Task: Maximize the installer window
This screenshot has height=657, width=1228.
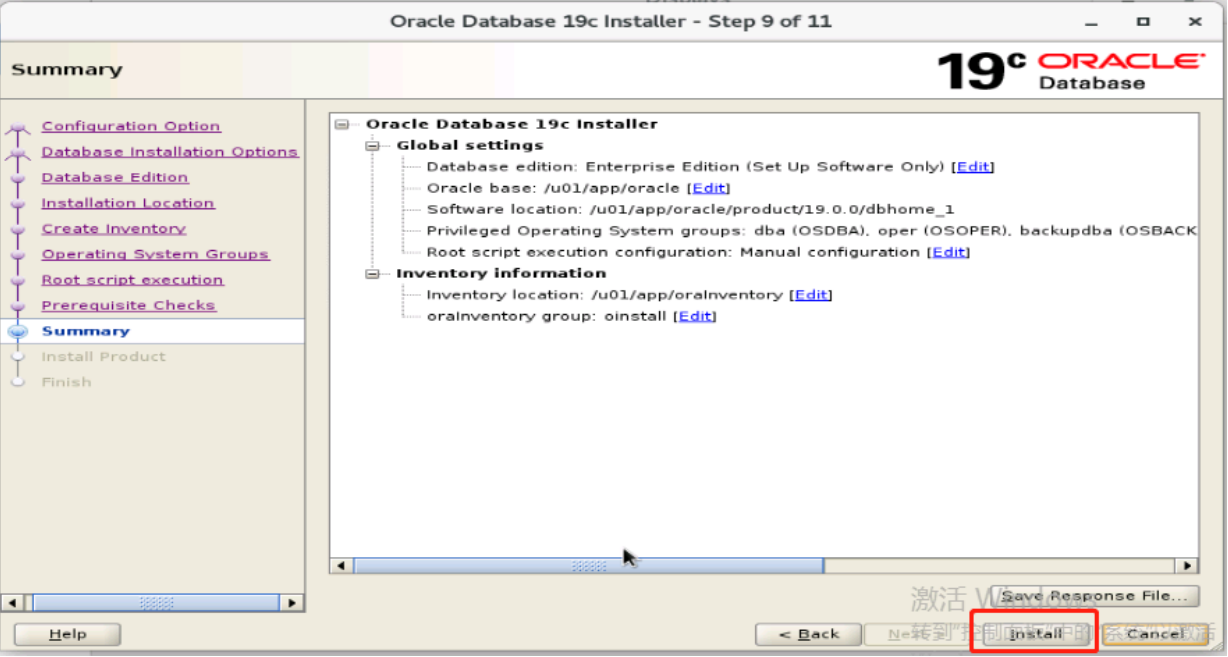Action: (x=1143, y=21)
